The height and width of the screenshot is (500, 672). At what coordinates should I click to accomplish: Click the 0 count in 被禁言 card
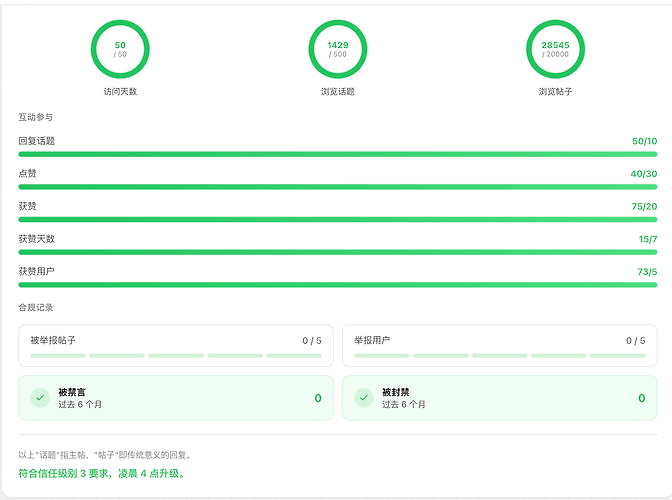pyautogui.click(x=318, y=398)
